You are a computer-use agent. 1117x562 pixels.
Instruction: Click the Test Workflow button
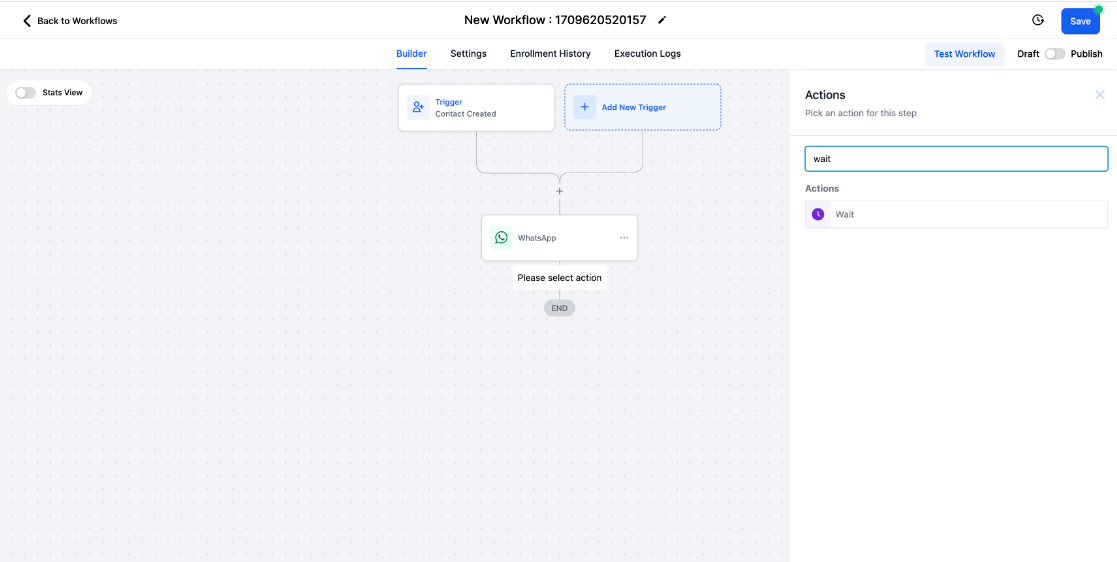click(965, 54)
